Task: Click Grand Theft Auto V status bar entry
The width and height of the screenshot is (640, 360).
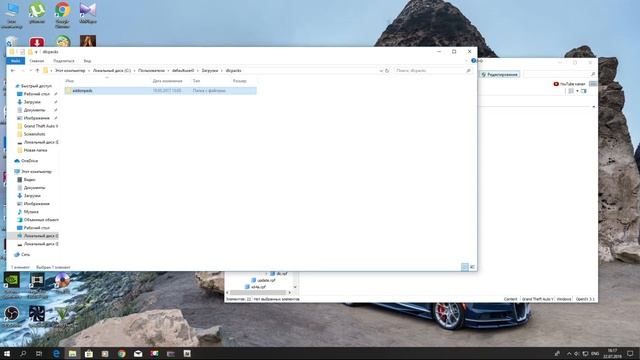Action: [537, 299]
